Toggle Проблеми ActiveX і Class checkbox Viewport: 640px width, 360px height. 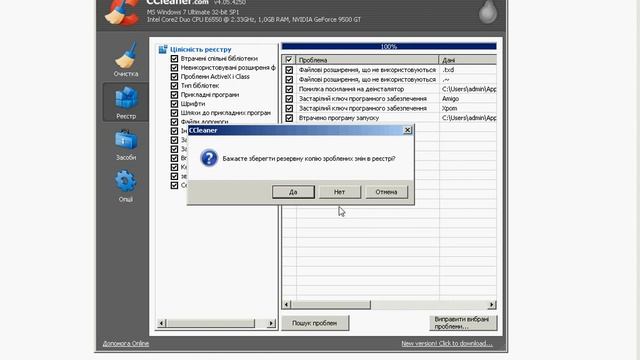[174, 77]
